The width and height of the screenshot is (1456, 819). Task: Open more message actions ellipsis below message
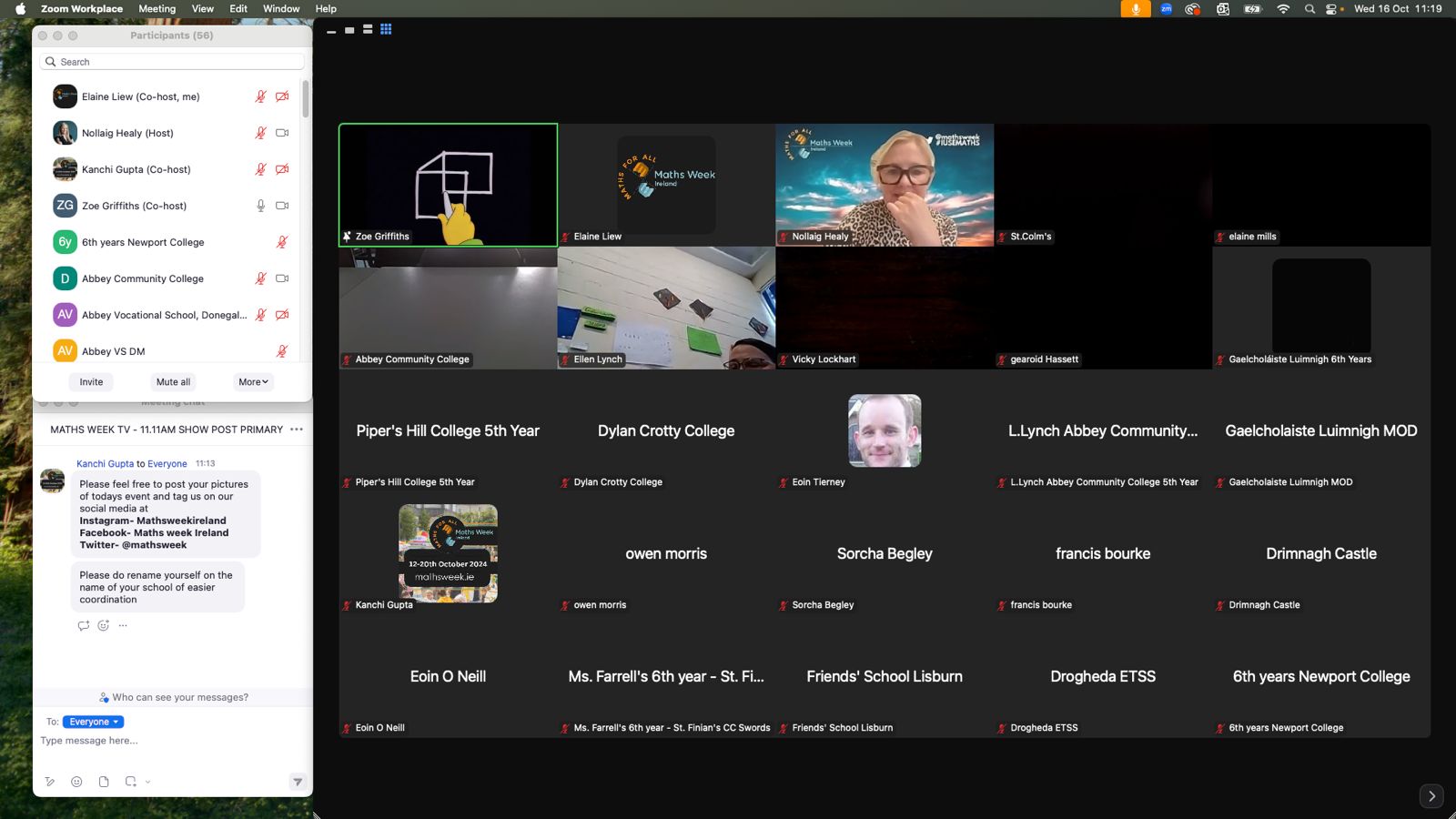tap(123, 625)
